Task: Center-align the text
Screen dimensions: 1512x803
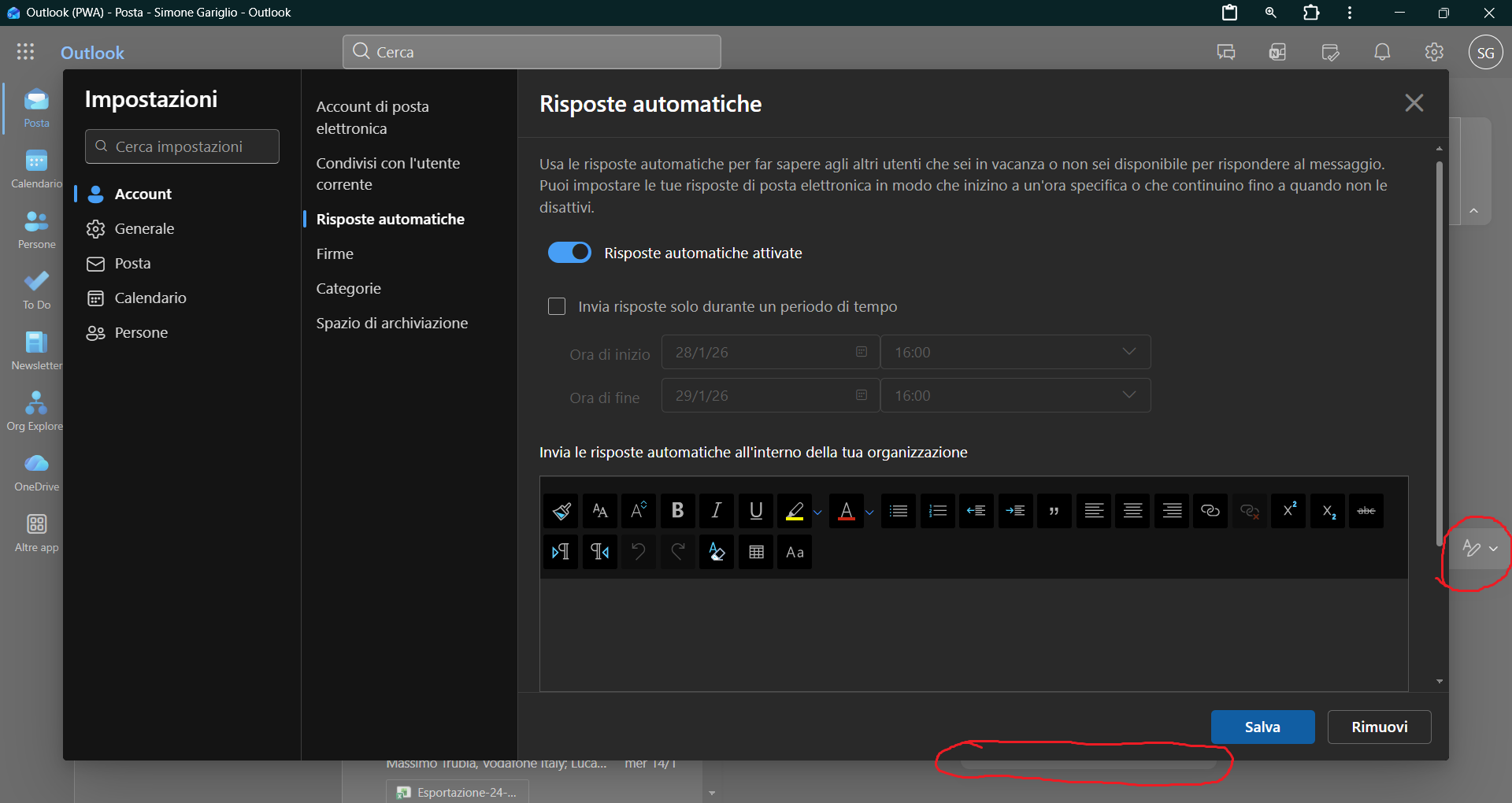Action: (x=1133, y=511)
